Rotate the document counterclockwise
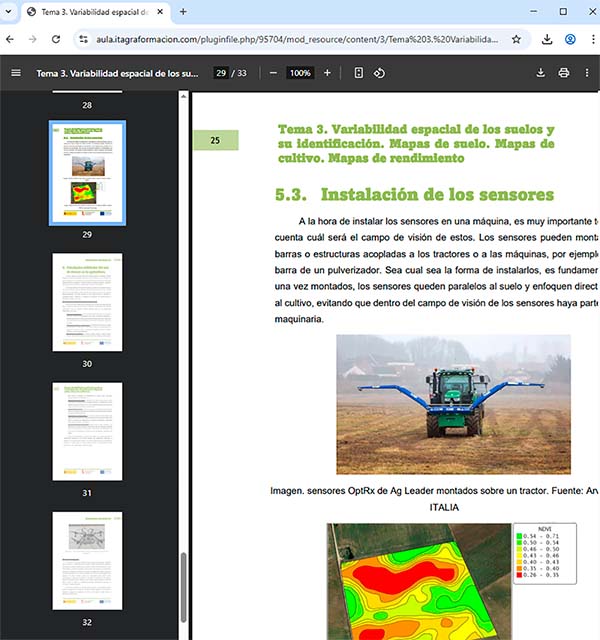 point(380,73)
